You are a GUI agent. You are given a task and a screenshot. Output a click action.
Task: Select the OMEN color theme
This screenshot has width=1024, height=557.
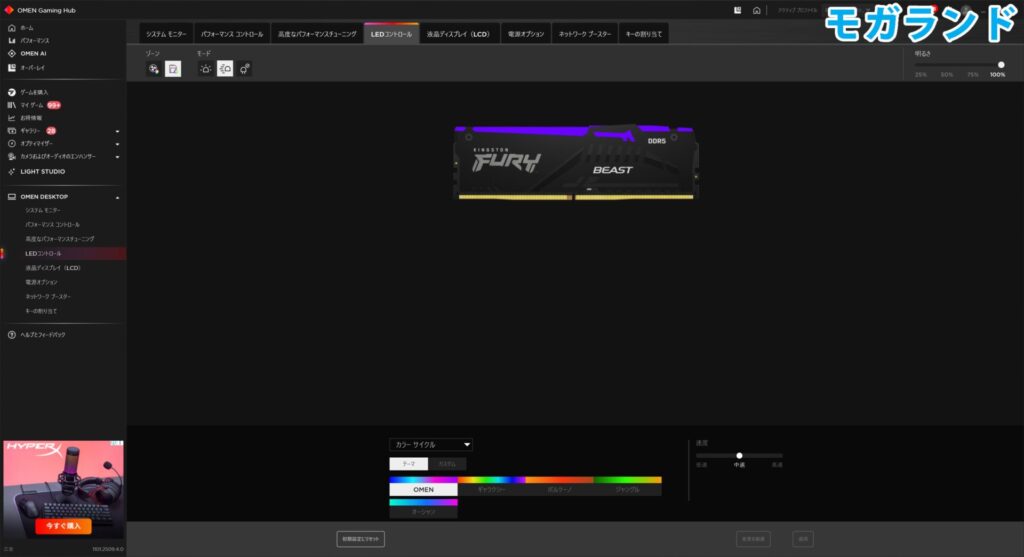tap(423, 490)
